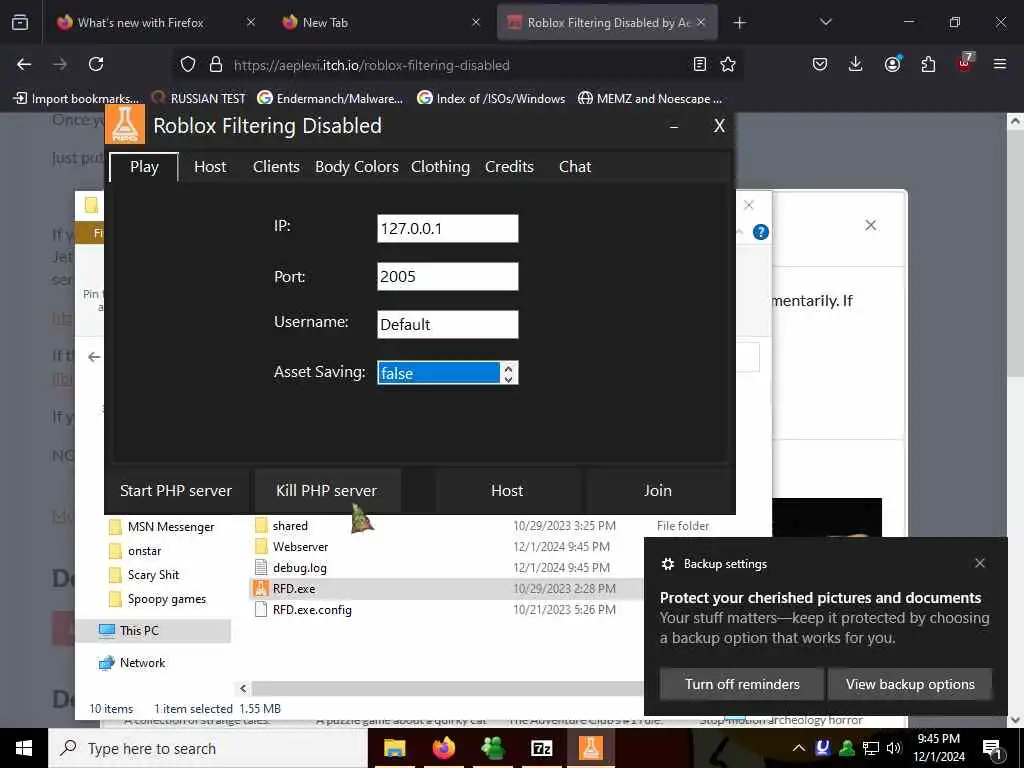Screen dimensions: 1024x768
Task: Click Start PHP server button
Action: tap(176, 490)
